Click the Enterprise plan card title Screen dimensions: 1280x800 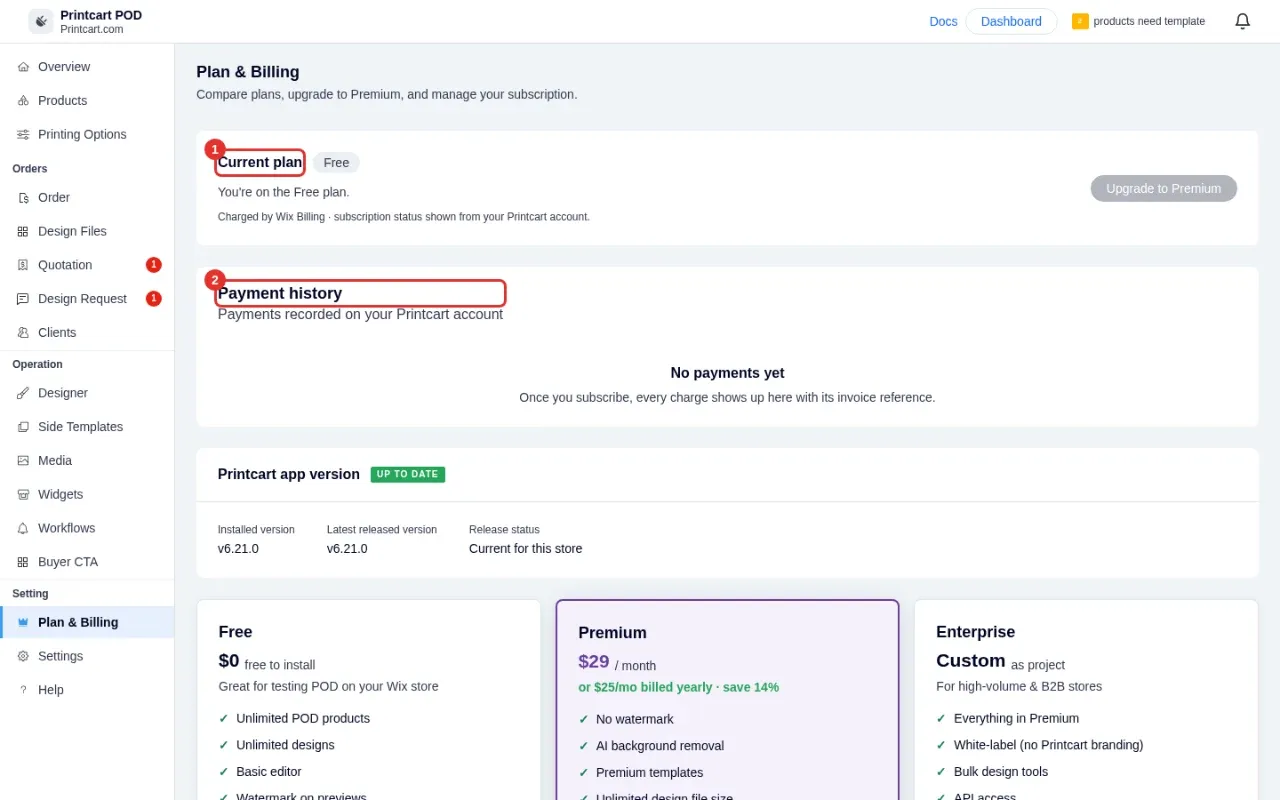click(x=975, y=632)
